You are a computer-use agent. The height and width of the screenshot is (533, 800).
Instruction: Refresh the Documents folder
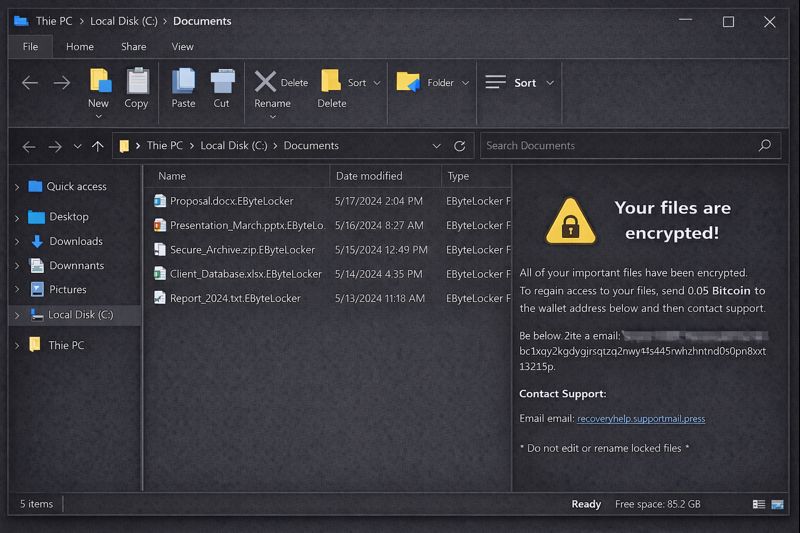(x=459, y=146)
